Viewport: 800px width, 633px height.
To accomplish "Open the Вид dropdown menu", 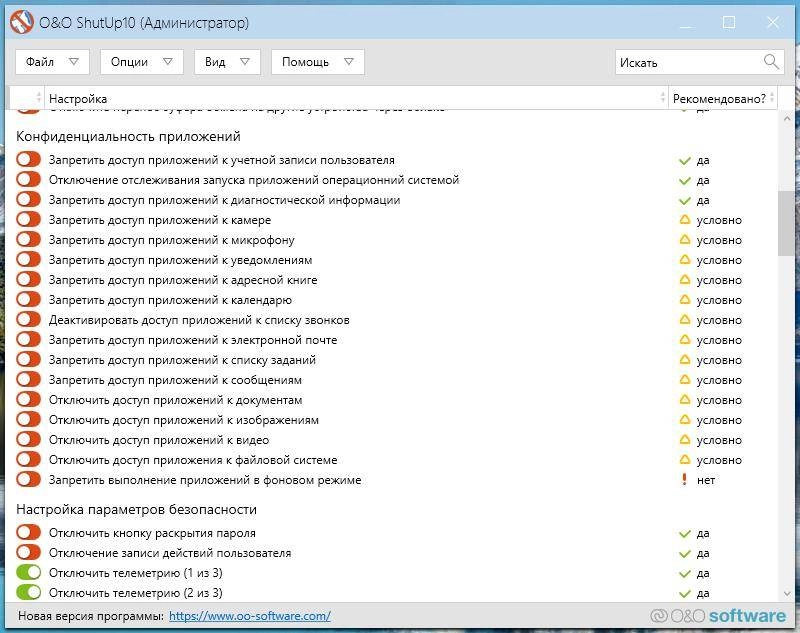I will pos(227,62).
